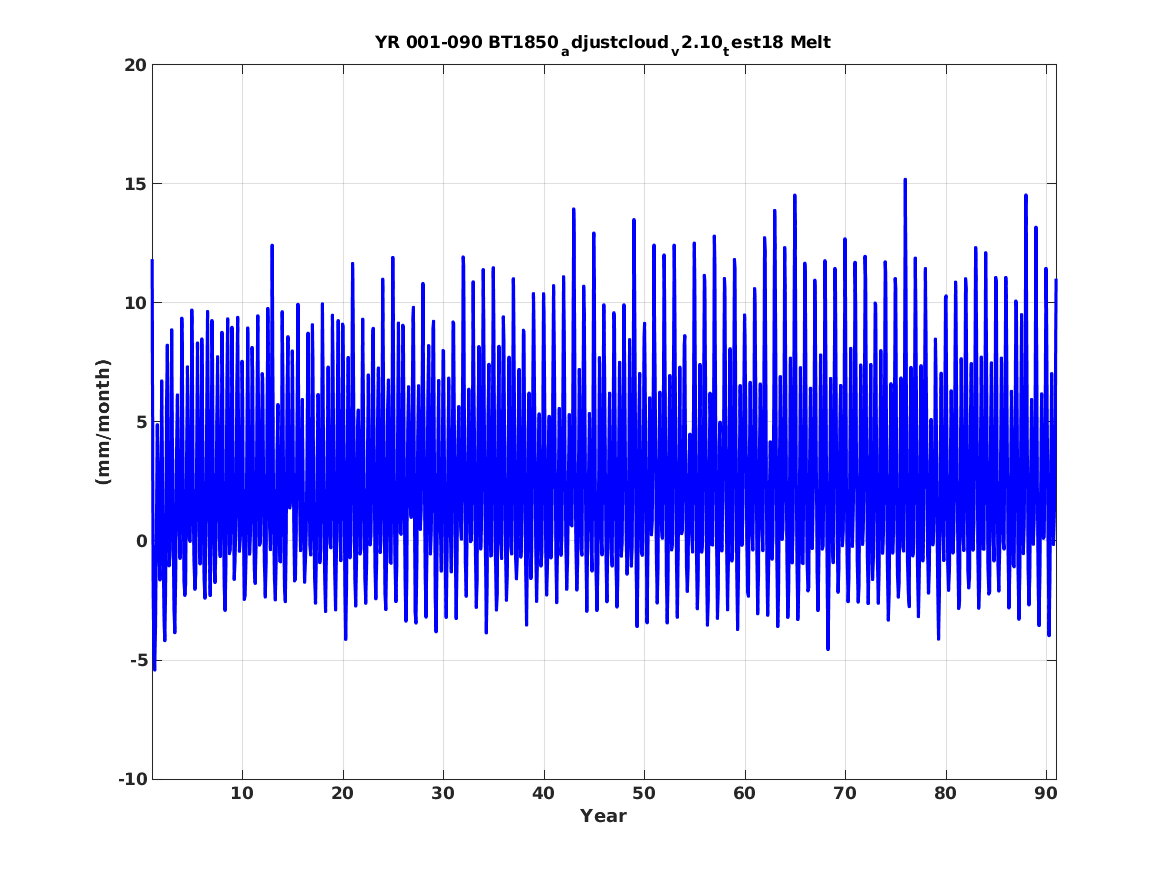Click the highest melt peak near year 76
Screen dimensions: 1167x875
click(x=905, y=180)
